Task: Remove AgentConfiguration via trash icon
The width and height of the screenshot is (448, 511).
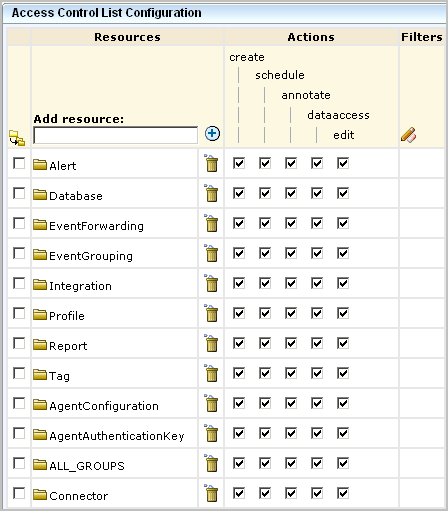Action: [211, 403]
